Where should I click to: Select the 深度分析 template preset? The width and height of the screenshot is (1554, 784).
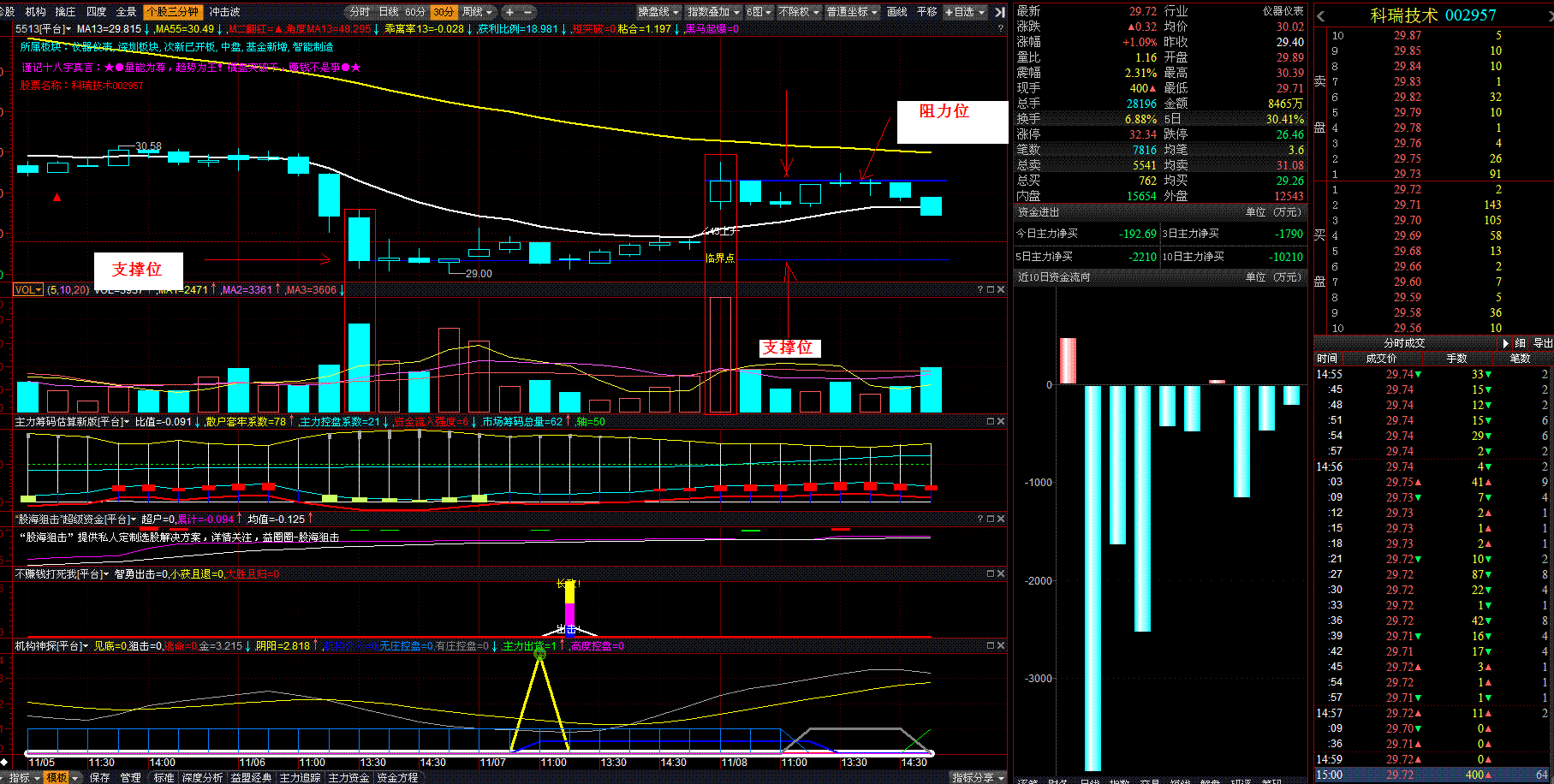(x=203, y=777)
